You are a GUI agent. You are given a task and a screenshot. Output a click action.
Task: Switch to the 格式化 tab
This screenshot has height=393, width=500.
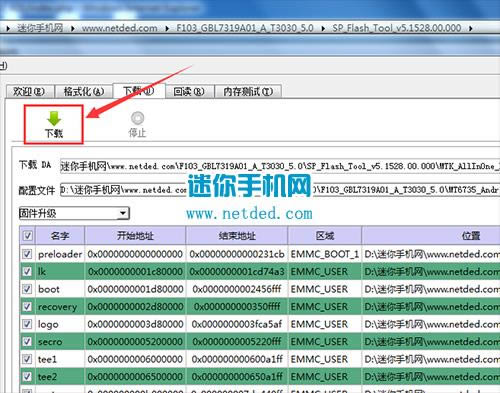84,91
